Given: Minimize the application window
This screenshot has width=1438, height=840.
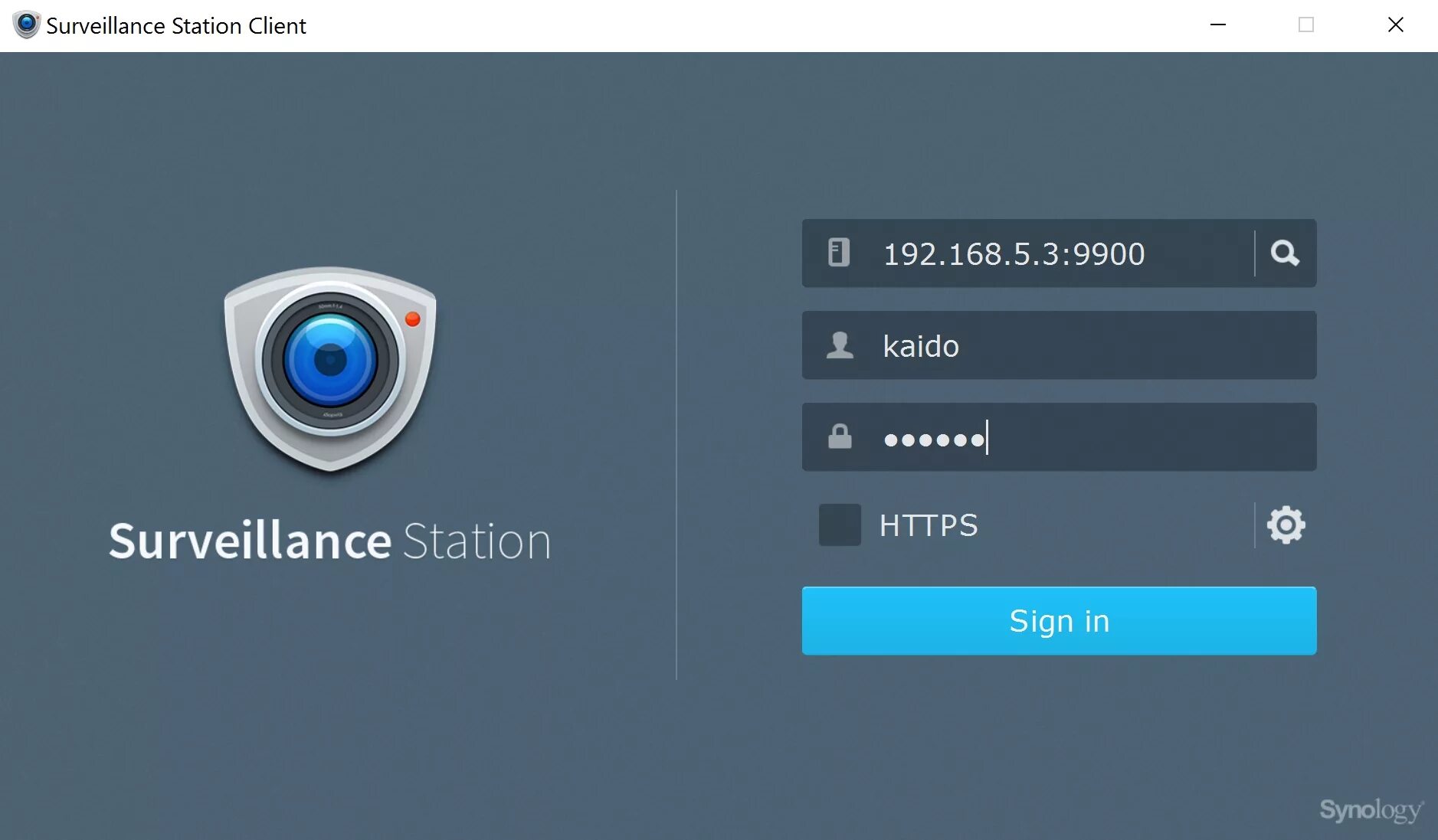Looking at the screenshot, I should pos(1219,25).
